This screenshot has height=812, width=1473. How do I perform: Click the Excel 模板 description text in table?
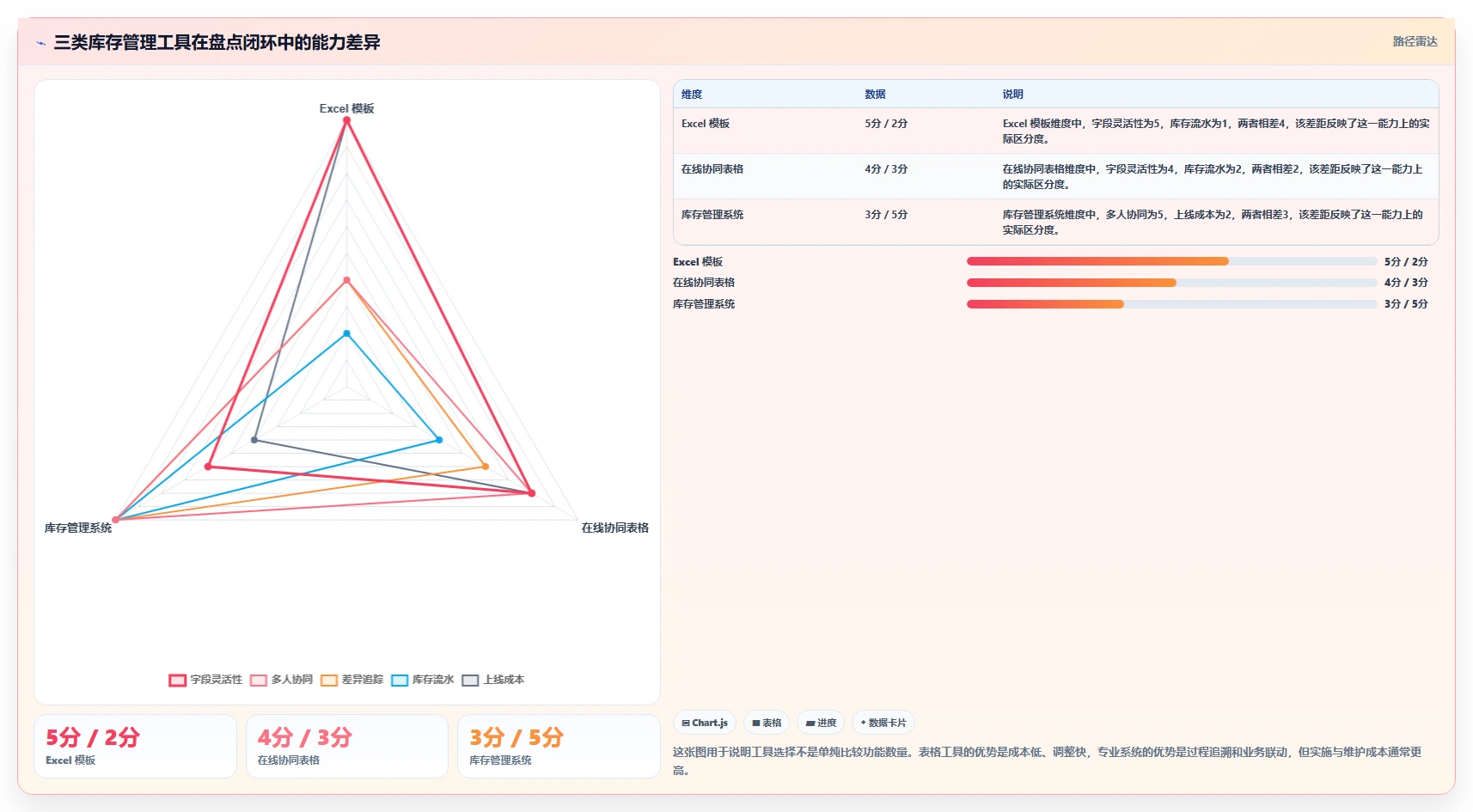click(x=1215, y=131)
